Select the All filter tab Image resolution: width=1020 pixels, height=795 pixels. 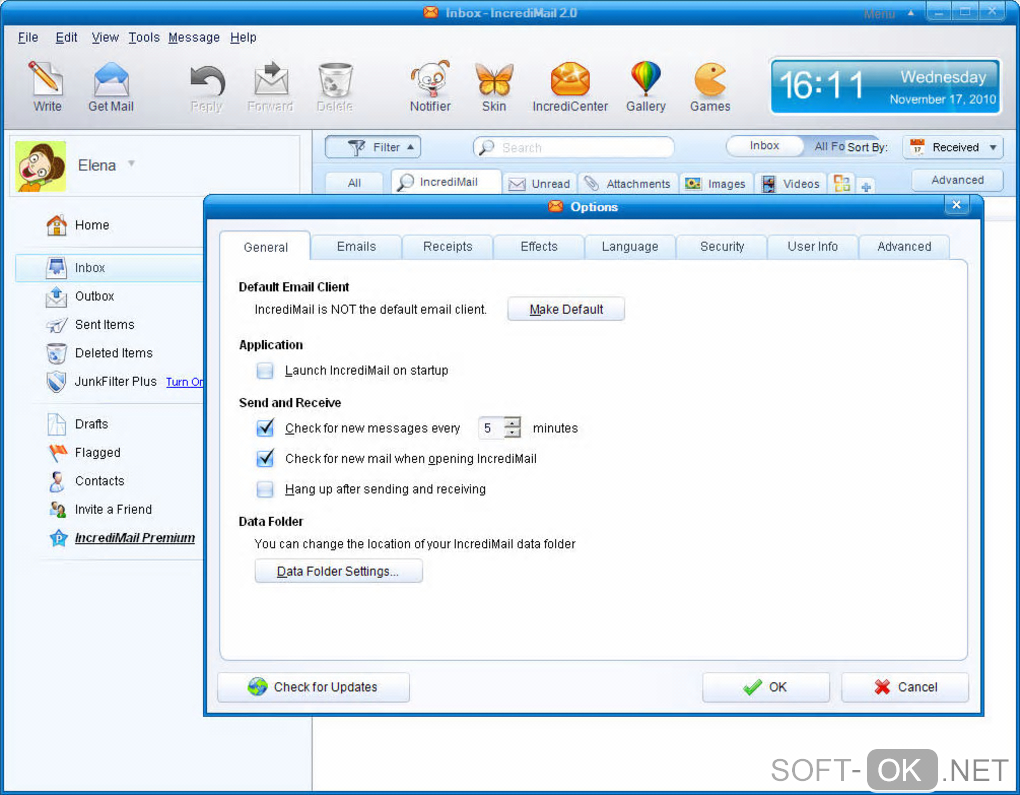point(354,183)
